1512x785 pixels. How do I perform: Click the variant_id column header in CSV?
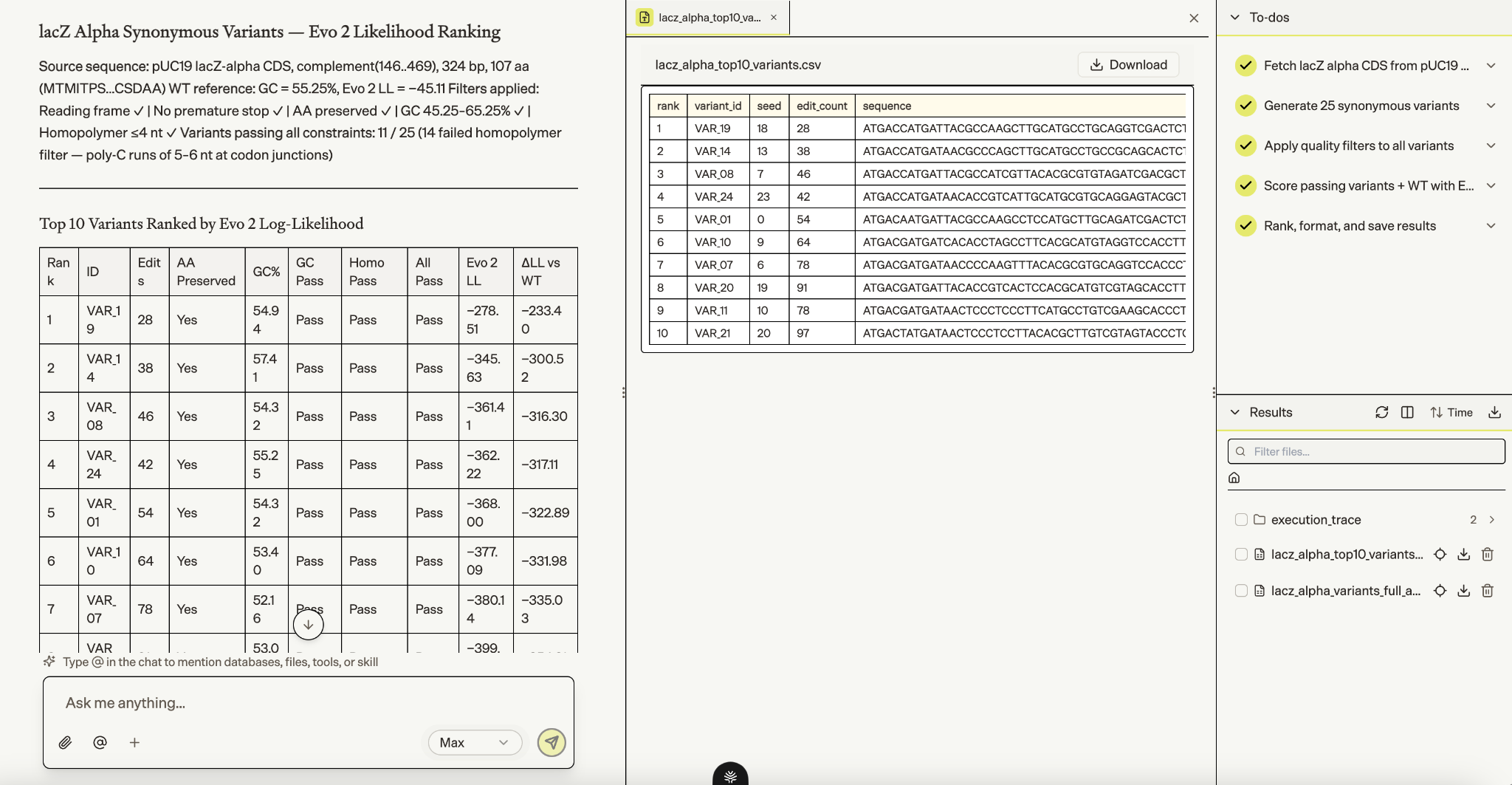(x=718, y=106)
